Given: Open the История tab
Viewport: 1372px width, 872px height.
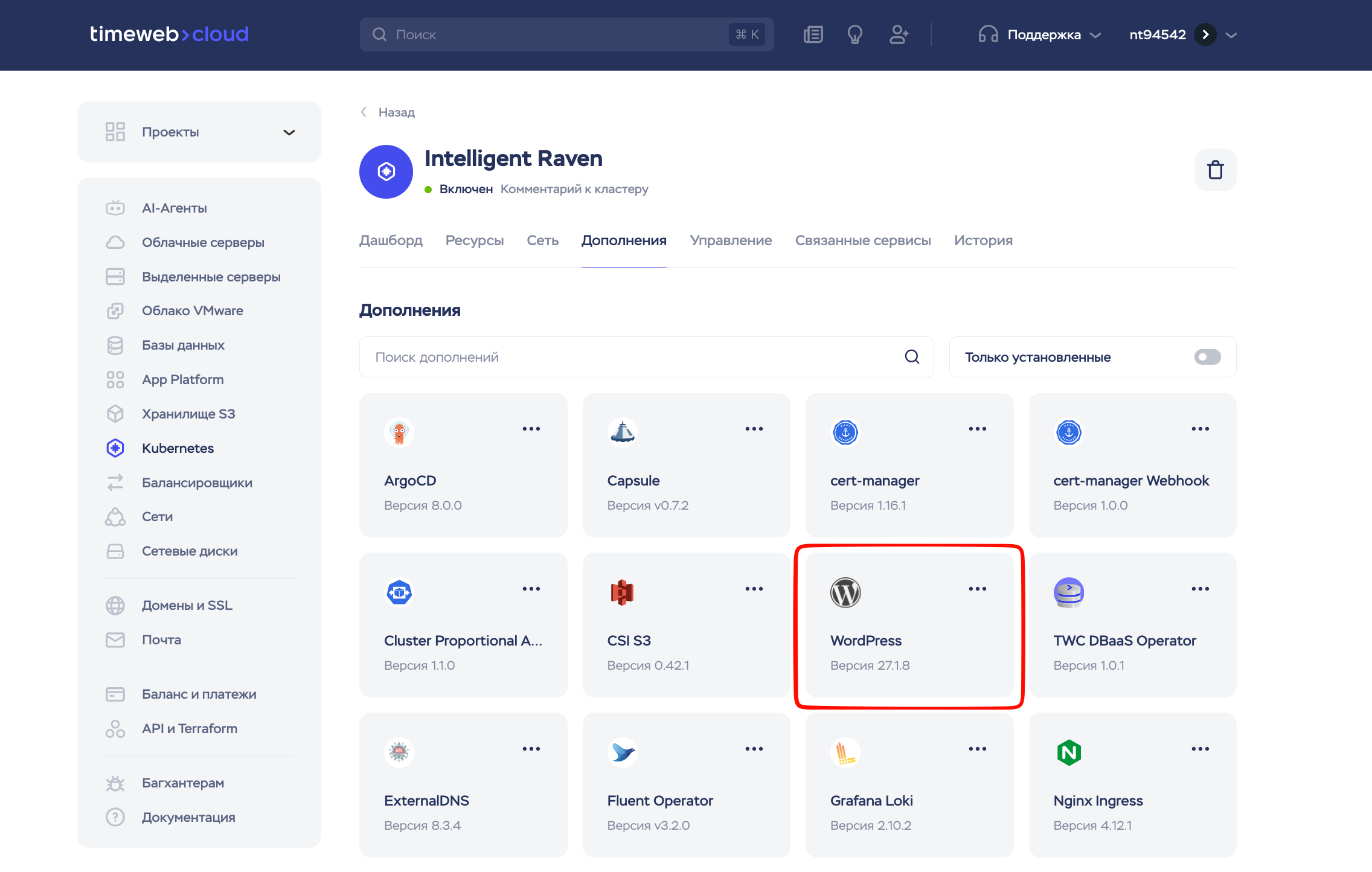Looking at the screenshot, I should point(983,240).
